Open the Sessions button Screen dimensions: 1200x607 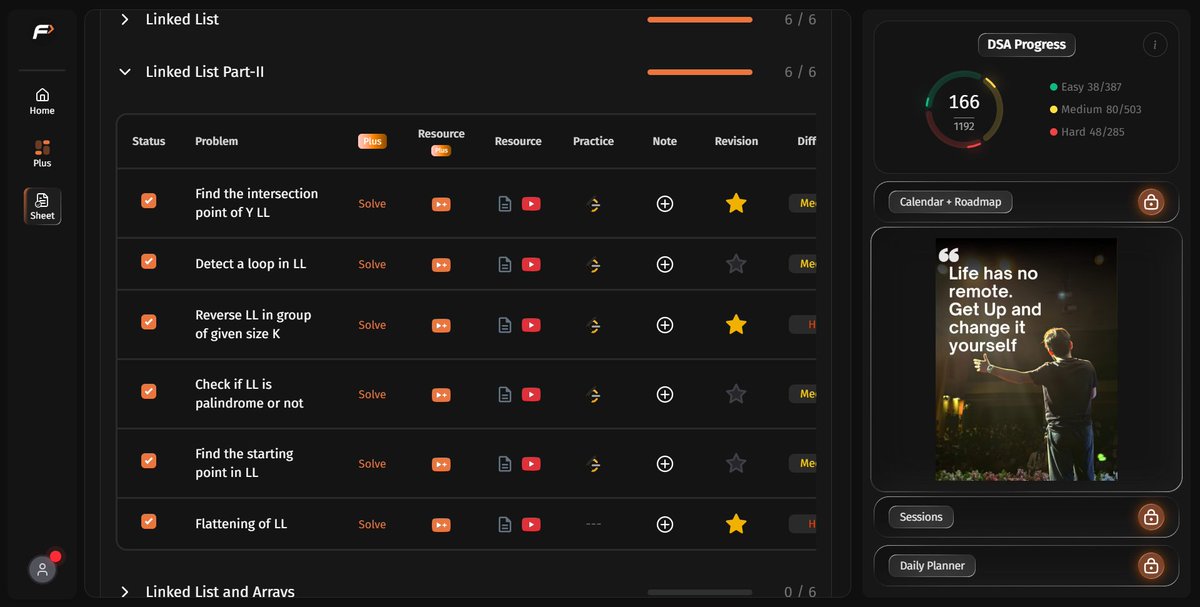point(921,517)
